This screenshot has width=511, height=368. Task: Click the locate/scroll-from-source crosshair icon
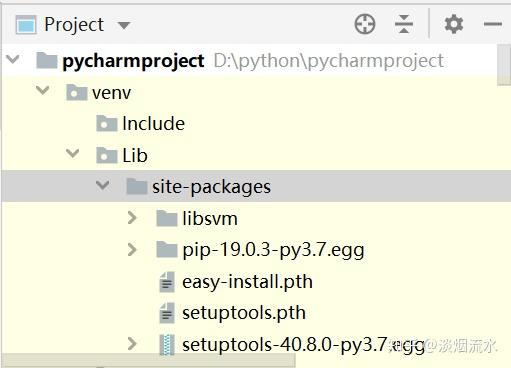(x=365, y=24)
